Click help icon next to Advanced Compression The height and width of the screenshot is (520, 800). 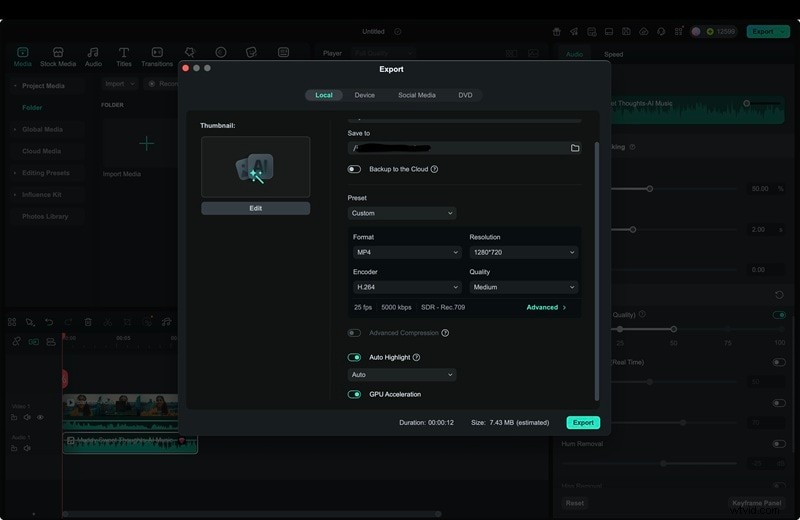tap(445, 333)
